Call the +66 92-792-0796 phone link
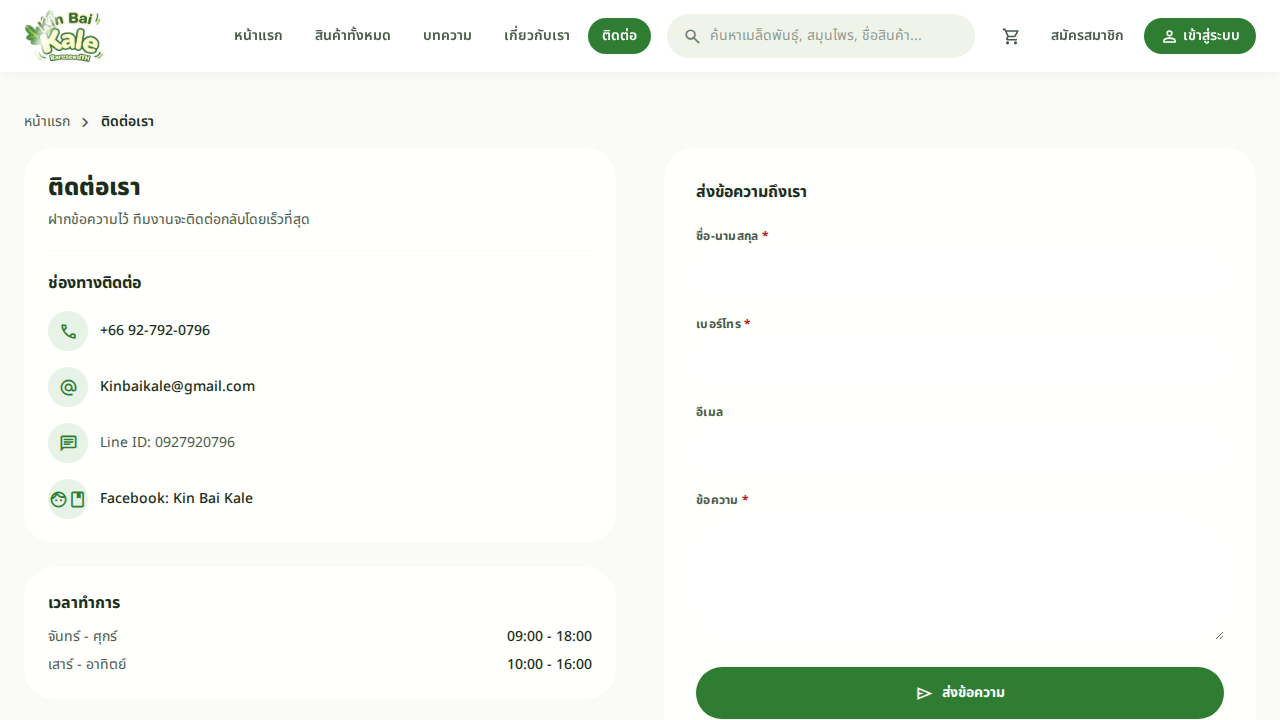The height and width of the screenshot is (720, 1280). 155,330
